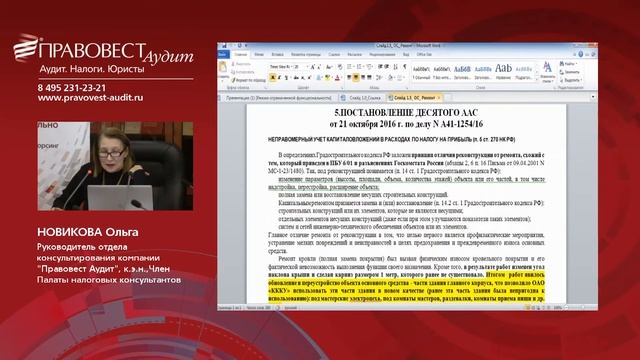
Task: Open Выделить (Select) dropdown
Action: 571,80
